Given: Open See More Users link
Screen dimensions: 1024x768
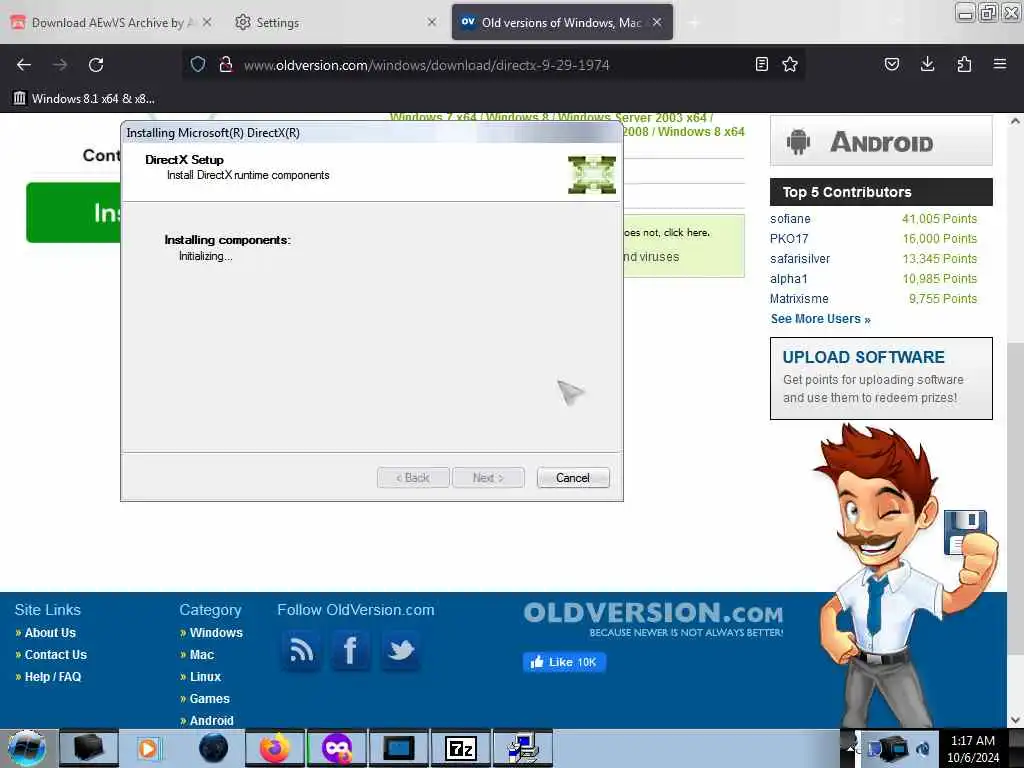Looking at the screenshot, I should tap(820, 319).
